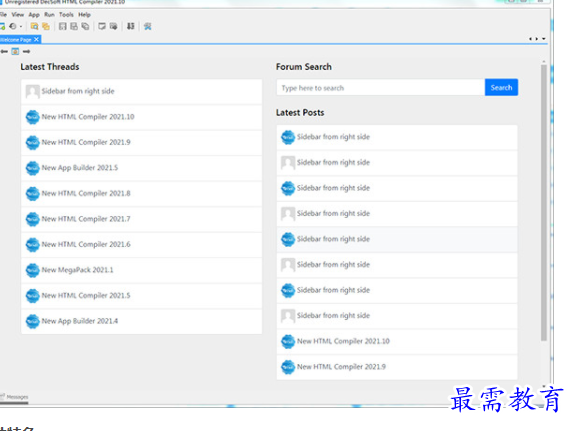Open New App Builder 2021.5 thread

click(142, 168)
